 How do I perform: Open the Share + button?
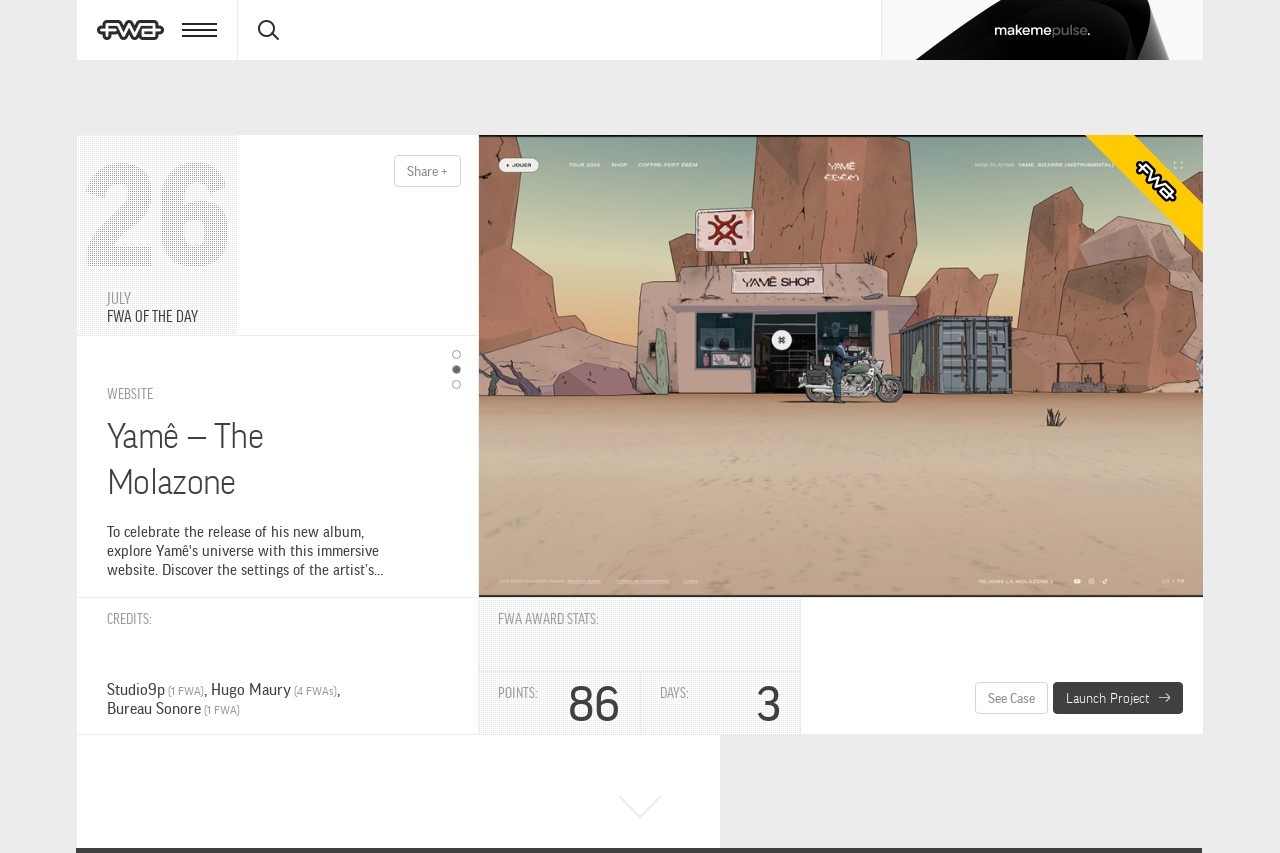[x=427, y=171]
